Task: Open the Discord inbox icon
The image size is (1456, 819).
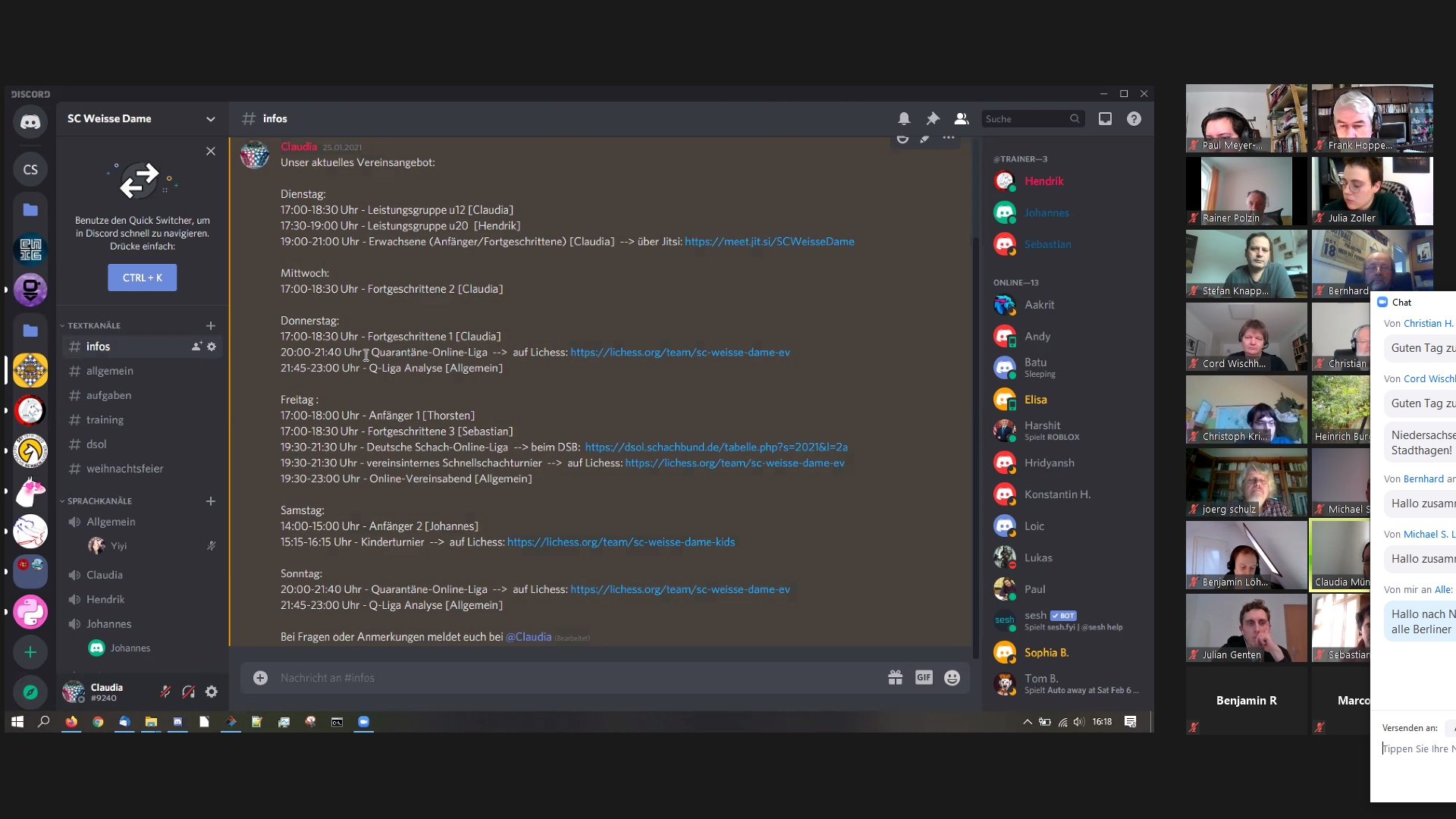Action: point(1105,119)
